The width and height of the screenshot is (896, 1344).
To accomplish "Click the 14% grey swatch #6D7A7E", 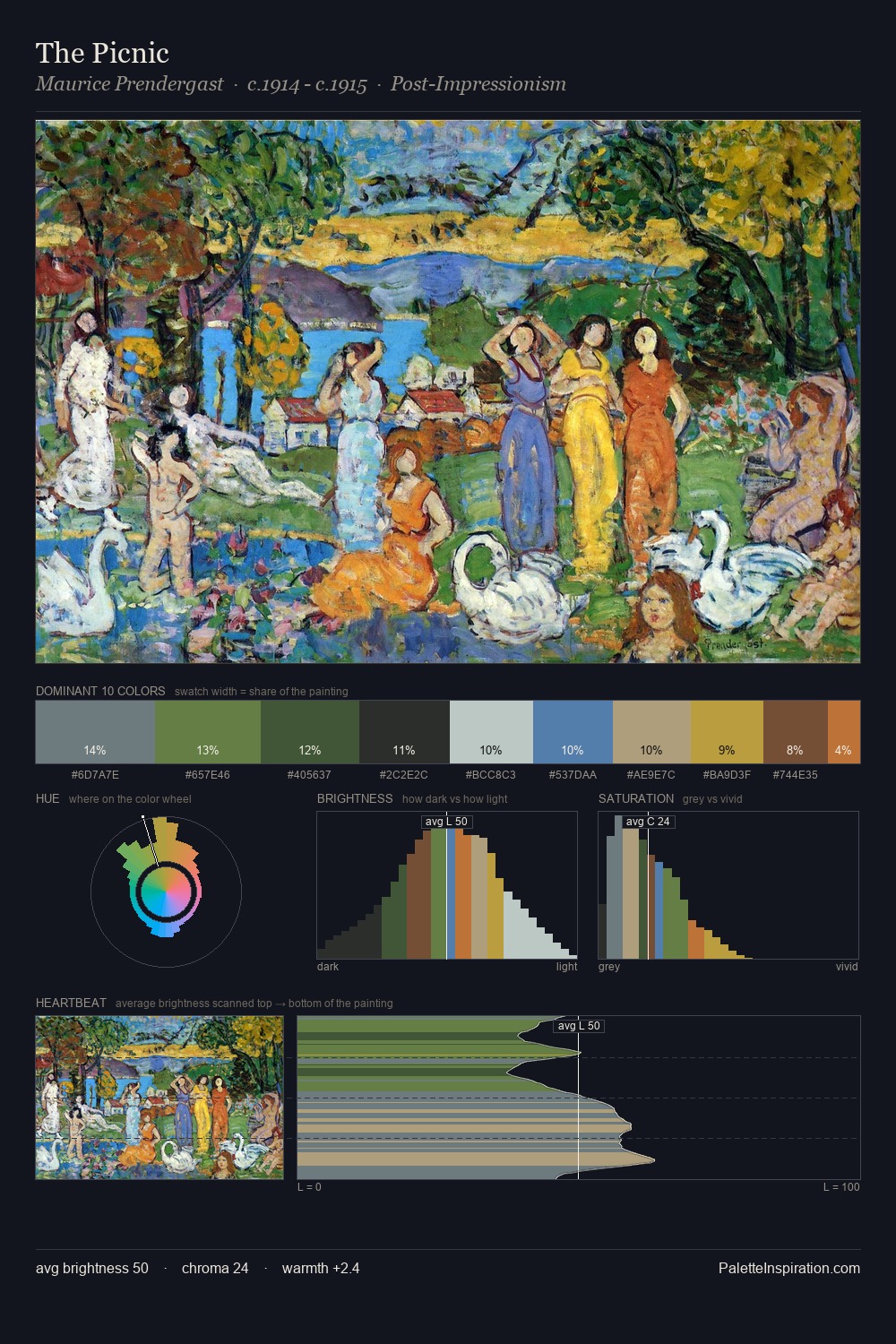I will [x=95, y=732].
